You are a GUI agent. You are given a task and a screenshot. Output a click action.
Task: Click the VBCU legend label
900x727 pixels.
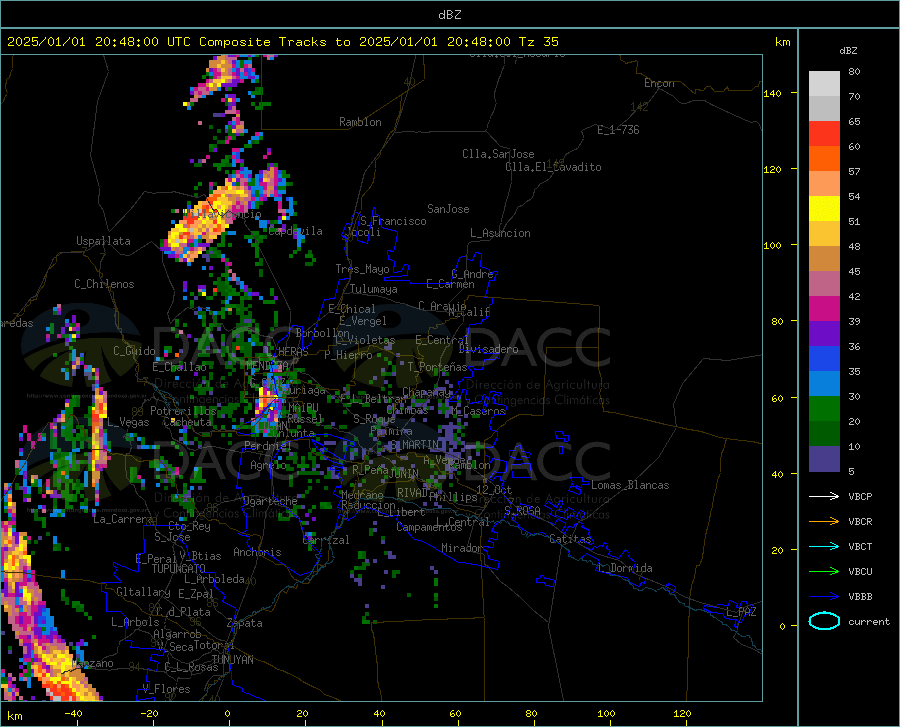(x=860, y=572)
